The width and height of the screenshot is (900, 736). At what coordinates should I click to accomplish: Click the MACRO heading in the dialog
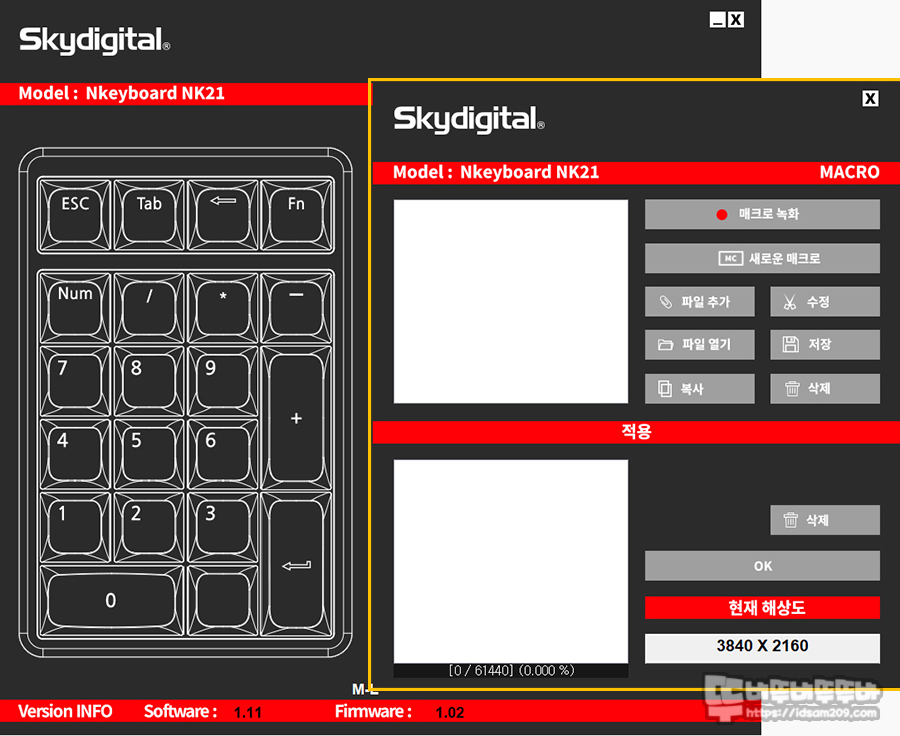[849, 172]
